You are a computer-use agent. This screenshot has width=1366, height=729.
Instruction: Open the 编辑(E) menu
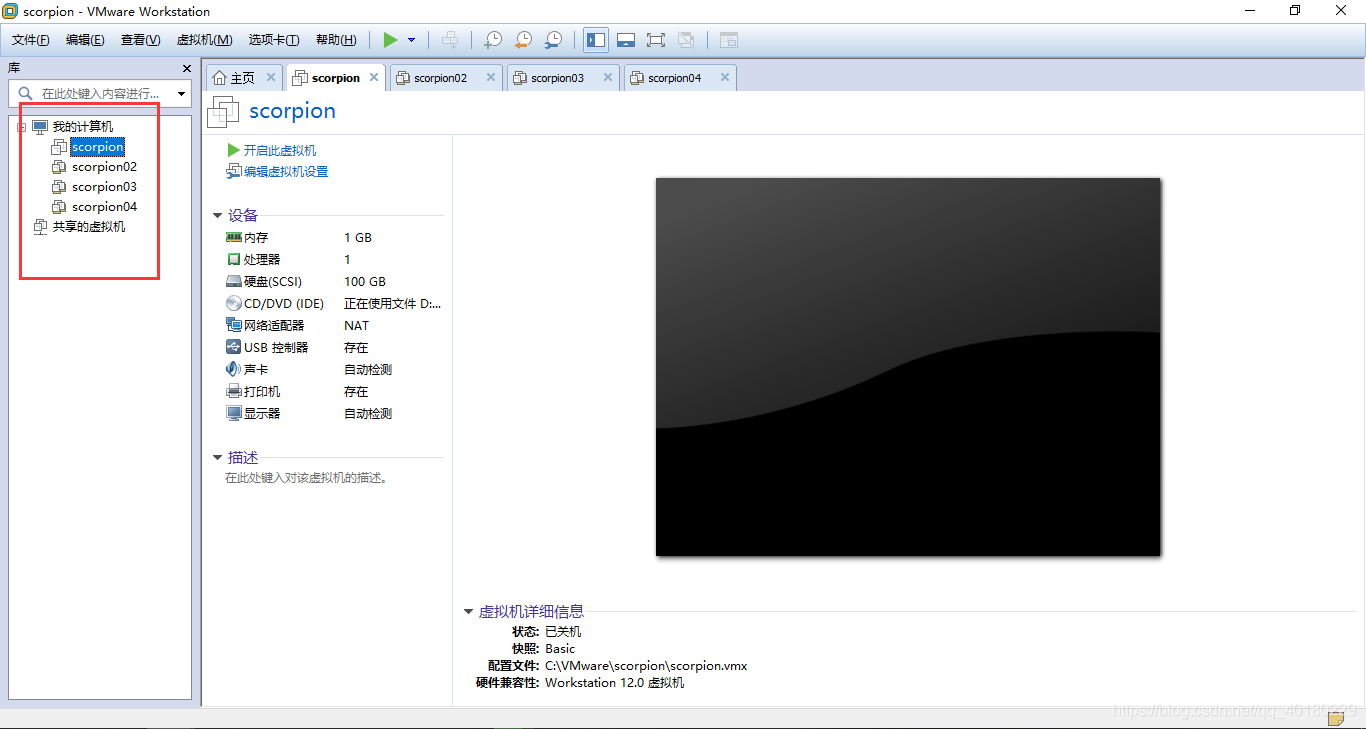85,40
